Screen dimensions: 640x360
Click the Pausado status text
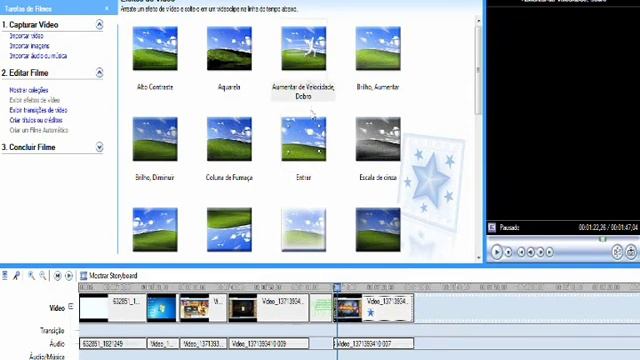(509, 228)
